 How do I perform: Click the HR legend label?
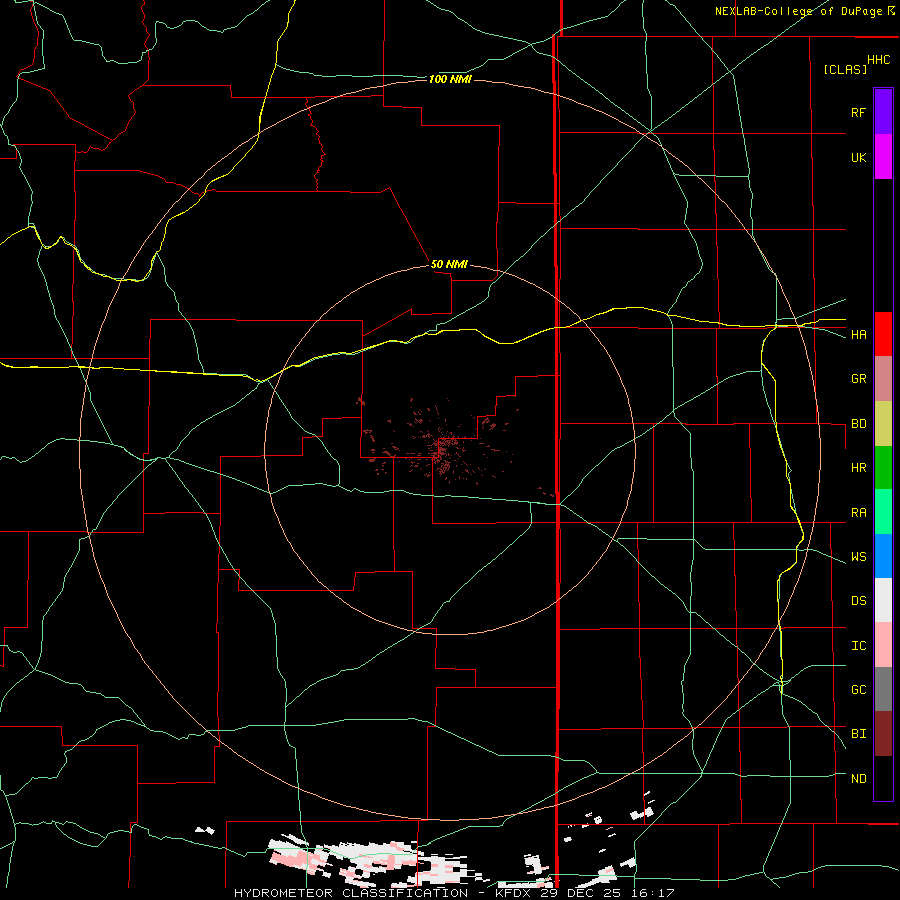pyautogui.click(x=858, y=468)
